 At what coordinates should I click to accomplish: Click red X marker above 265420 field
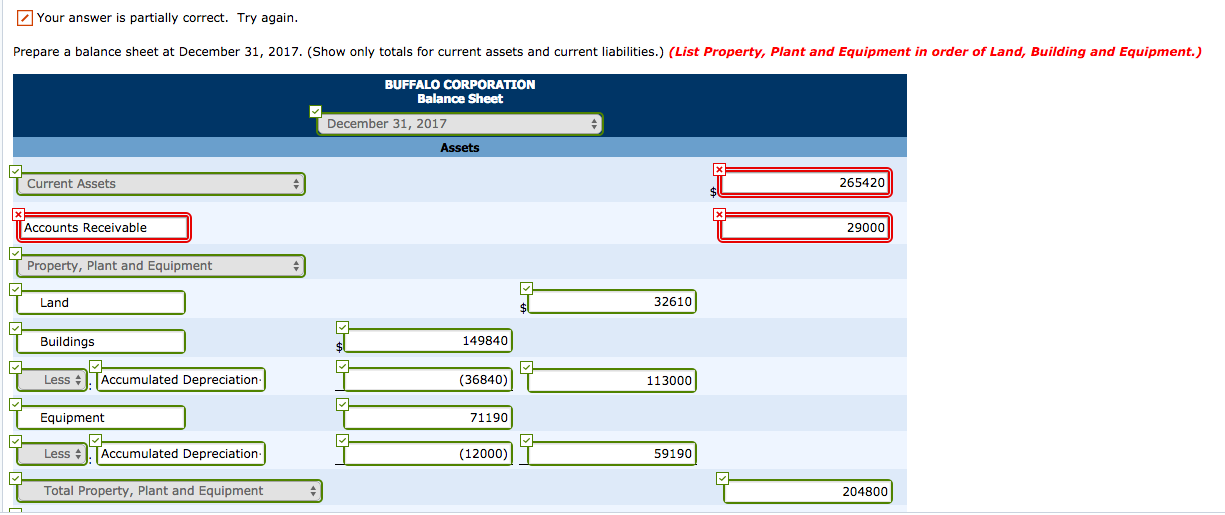[719, 169]
